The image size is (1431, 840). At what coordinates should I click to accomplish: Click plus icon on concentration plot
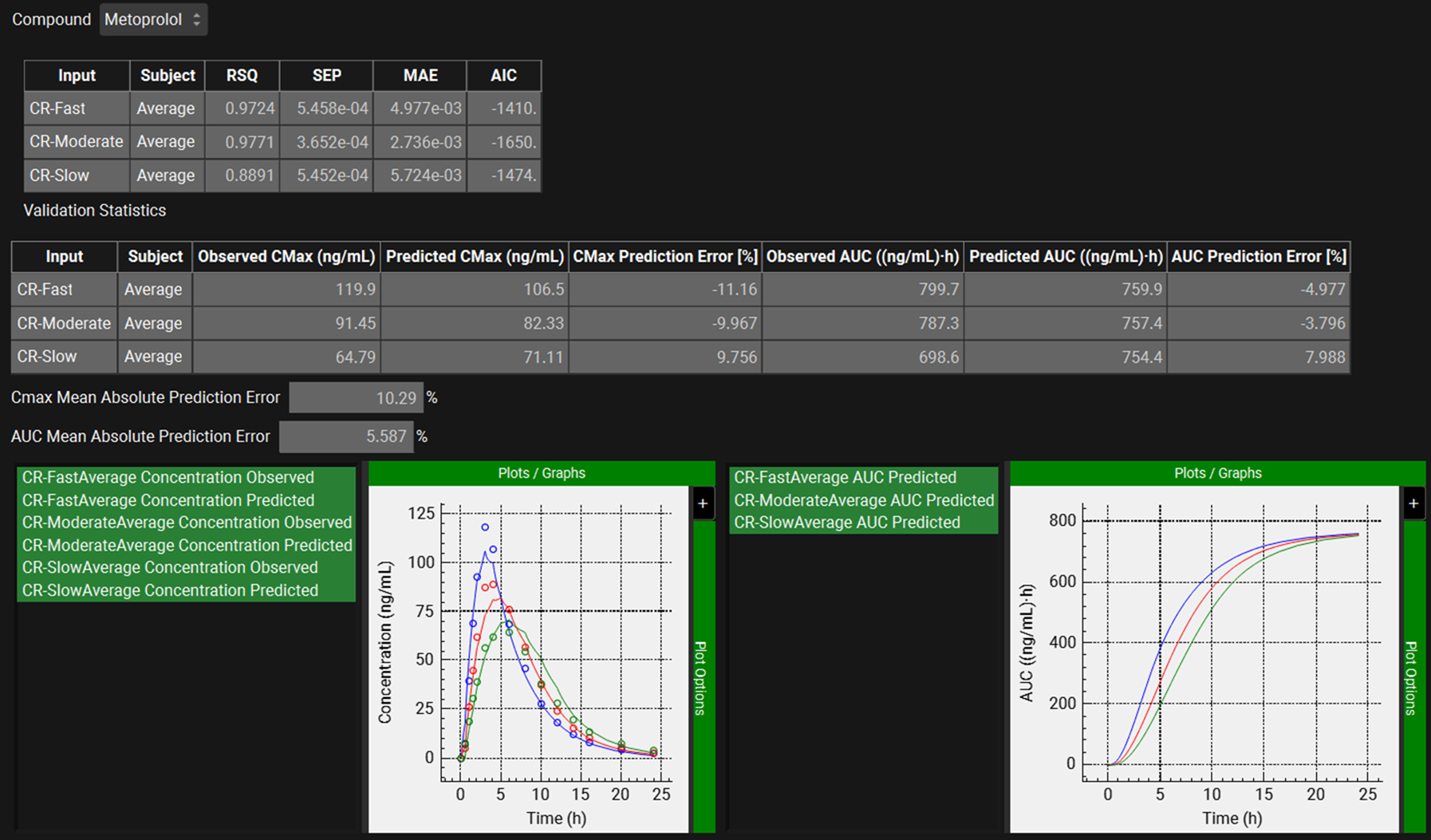point(703,503)
